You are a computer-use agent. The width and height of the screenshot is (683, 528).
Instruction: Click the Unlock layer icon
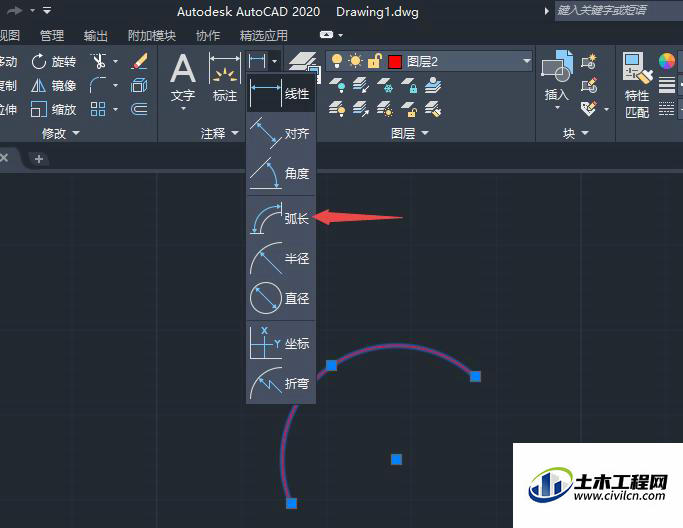click(409, 109)
